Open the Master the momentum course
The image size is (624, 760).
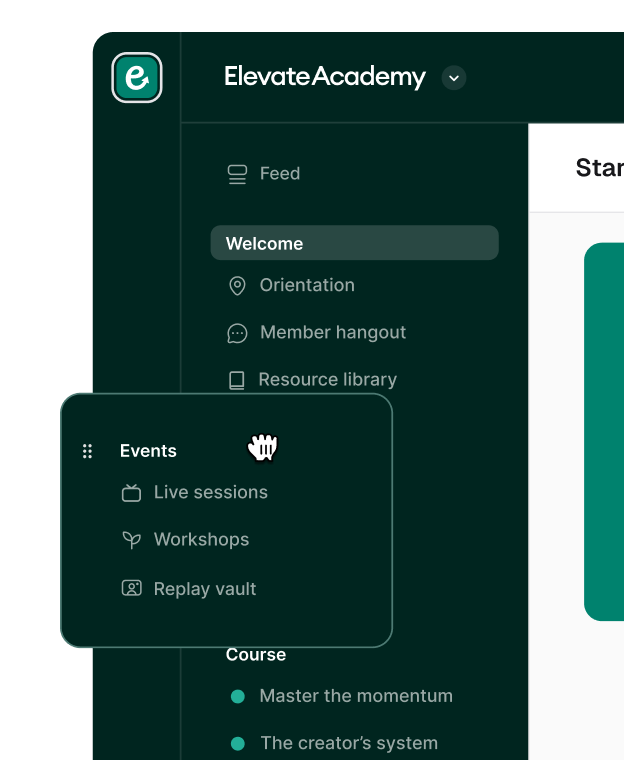pyautogui.click(x=356, y=696)
